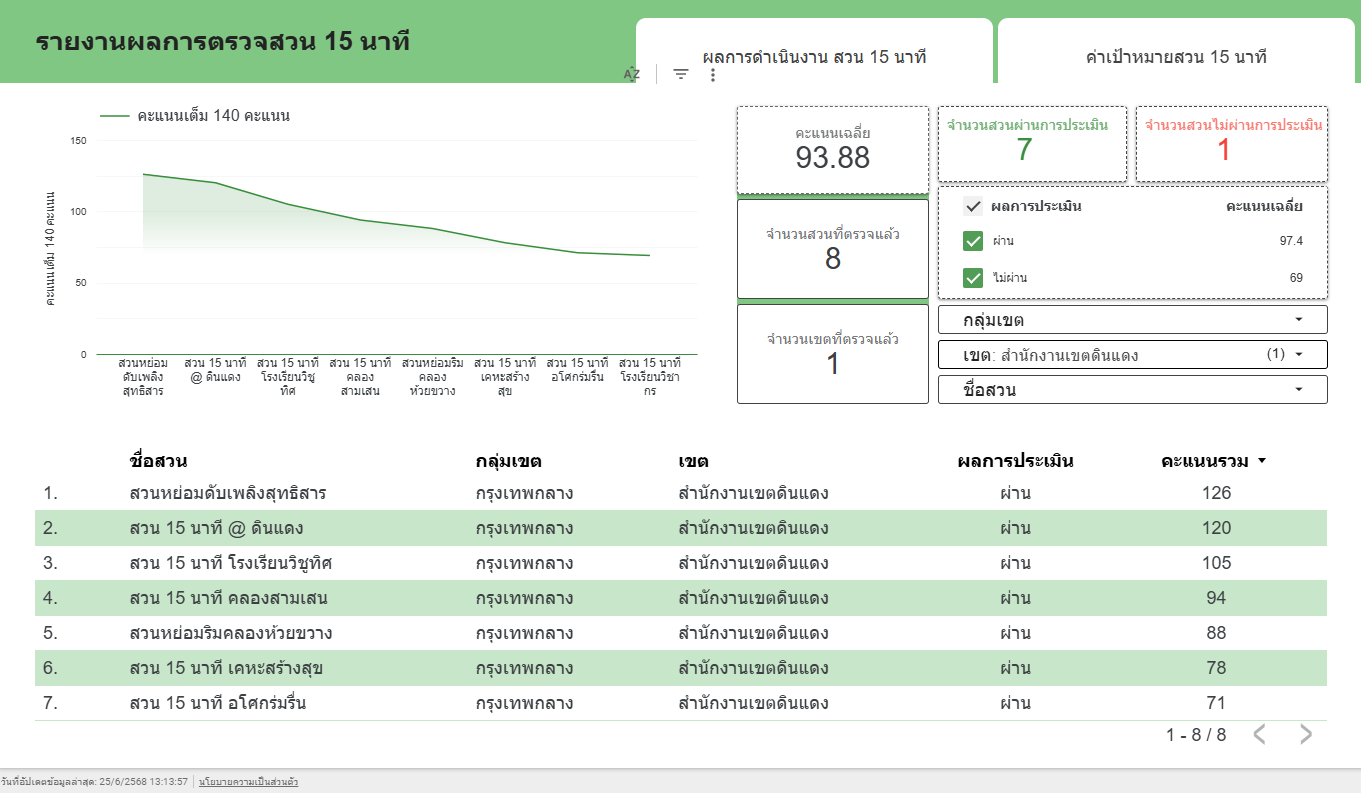Select the สวนหย่อมดับเพลิงสุทธิสาร table row

pos(228,493)
